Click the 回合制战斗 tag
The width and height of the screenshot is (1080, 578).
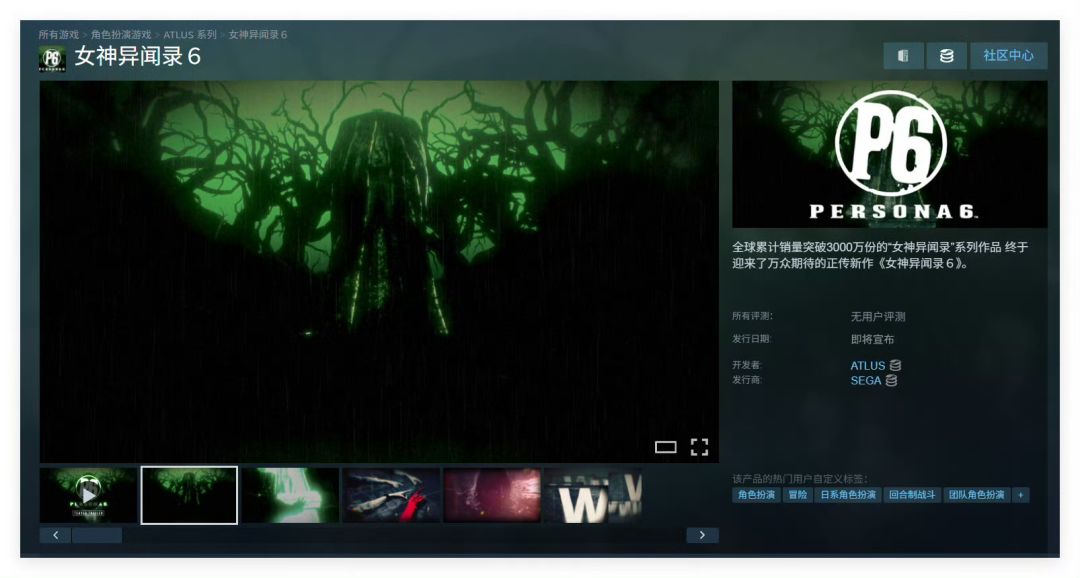click(912, 495)
